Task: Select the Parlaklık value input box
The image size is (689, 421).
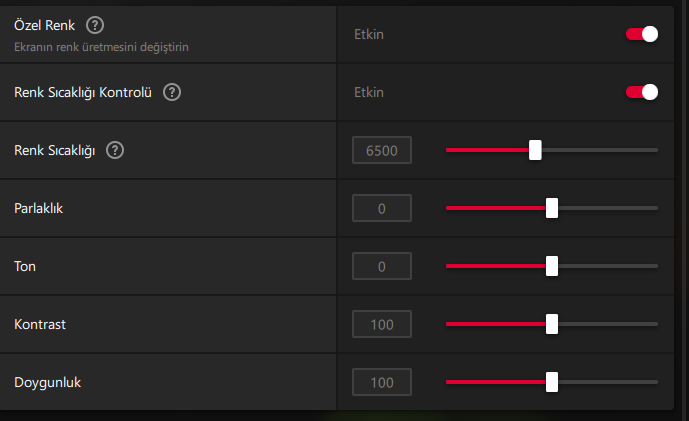Action: (381, 209)
